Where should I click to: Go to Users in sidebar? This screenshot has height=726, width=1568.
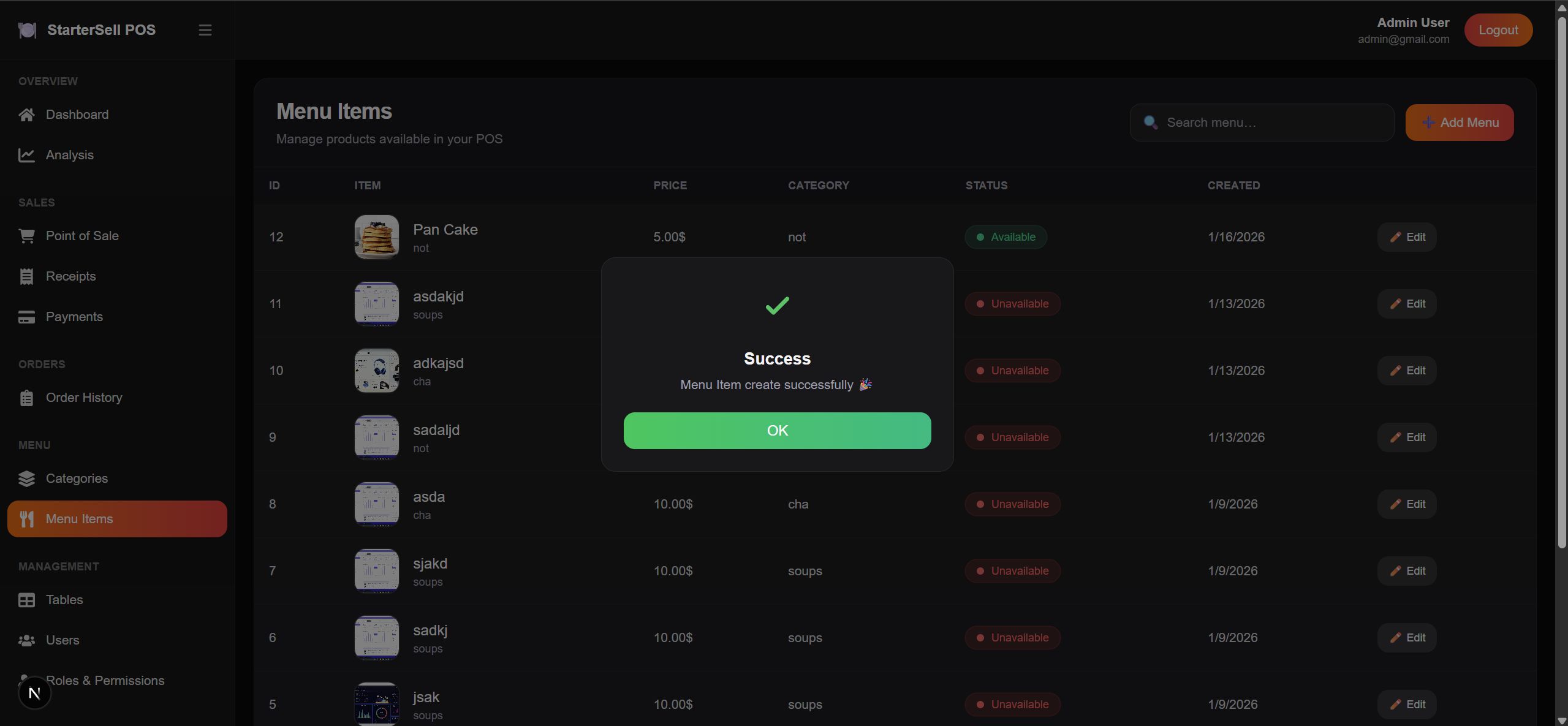62,640
